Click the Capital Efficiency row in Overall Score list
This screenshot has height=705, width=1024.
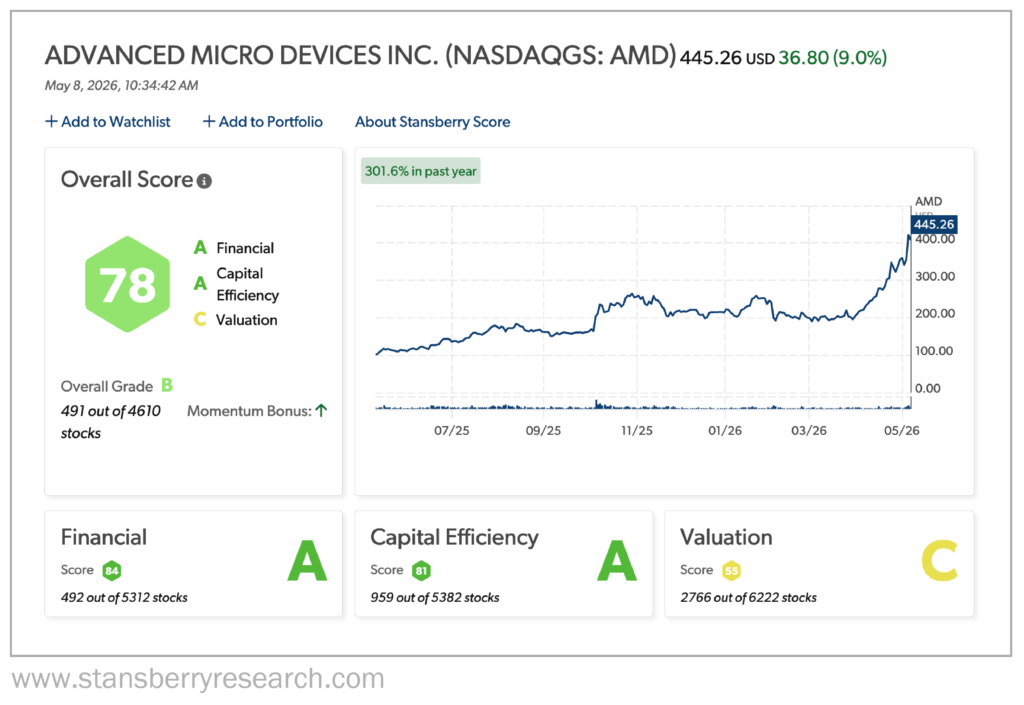click(236, 284)
